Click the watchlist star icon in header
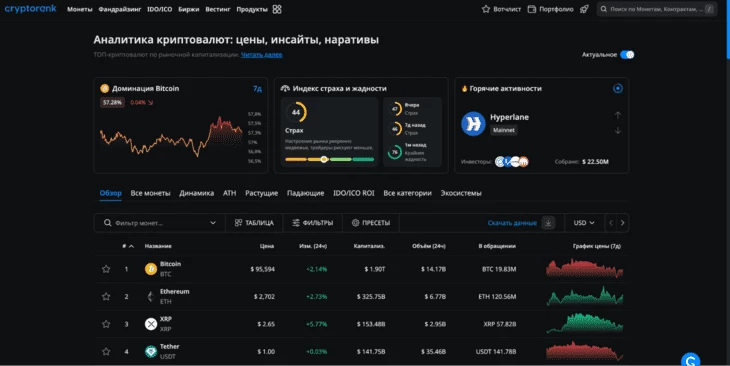The height and width of the screenshot is (366, 730). coord(486,9)
